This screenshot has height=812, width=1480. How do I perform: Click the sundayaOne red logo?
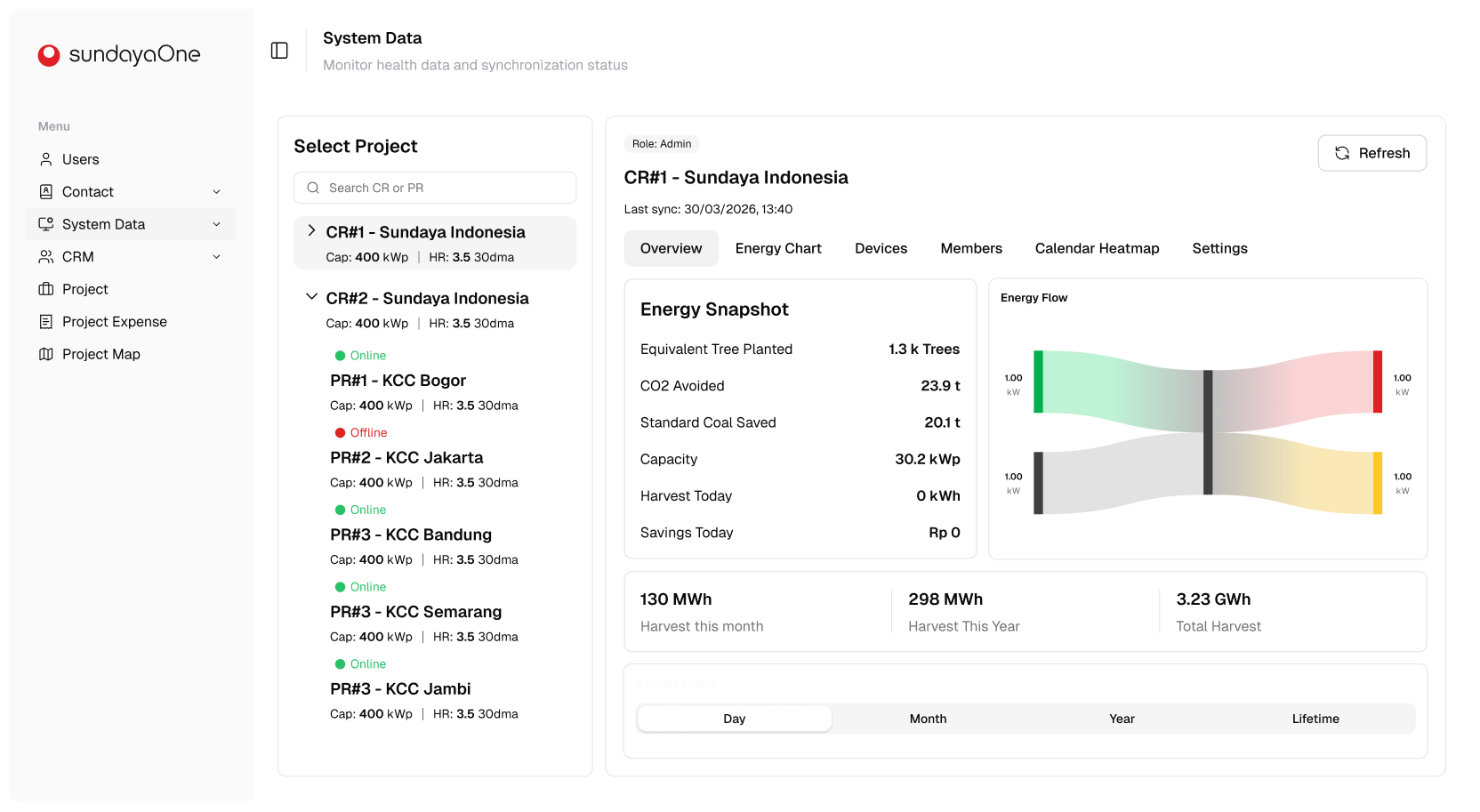click(49, 55)
